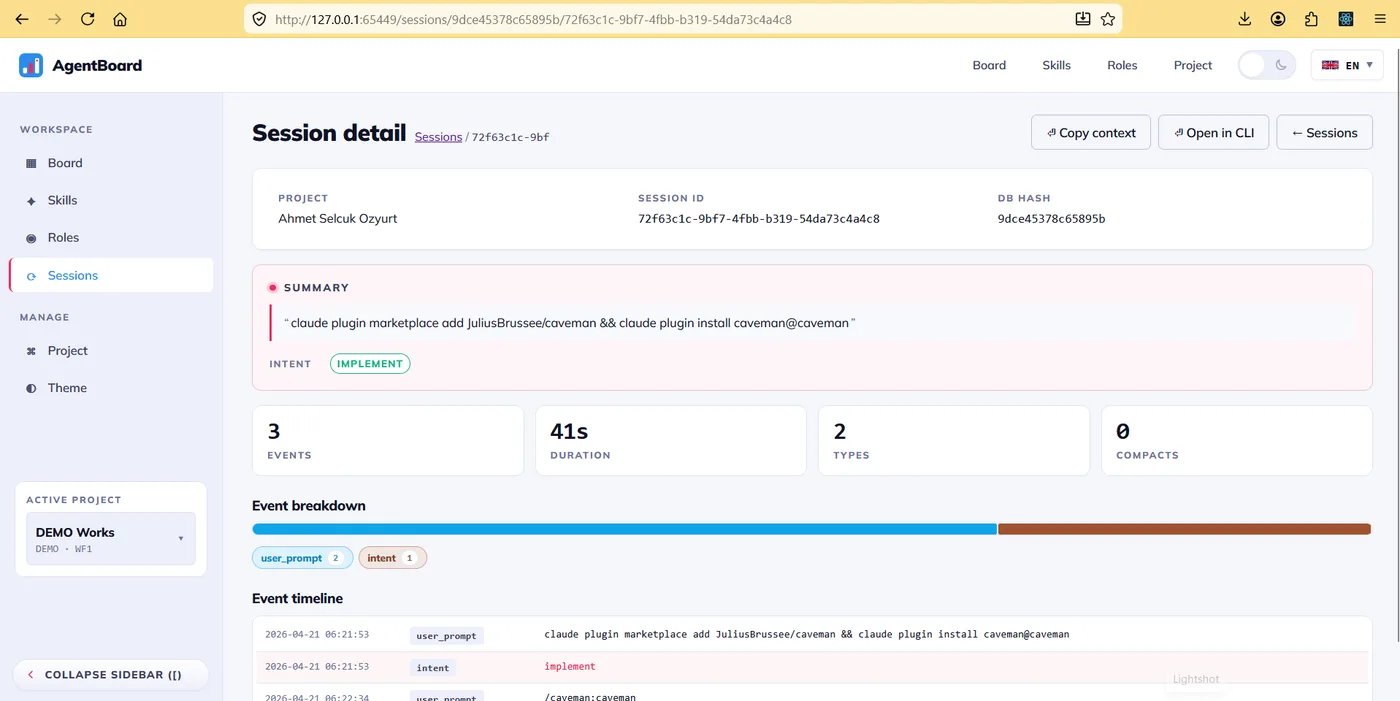This screenshot has width=1400, height=701.
Task: Click the Theme half-circle icon
Action: (31, 388)
